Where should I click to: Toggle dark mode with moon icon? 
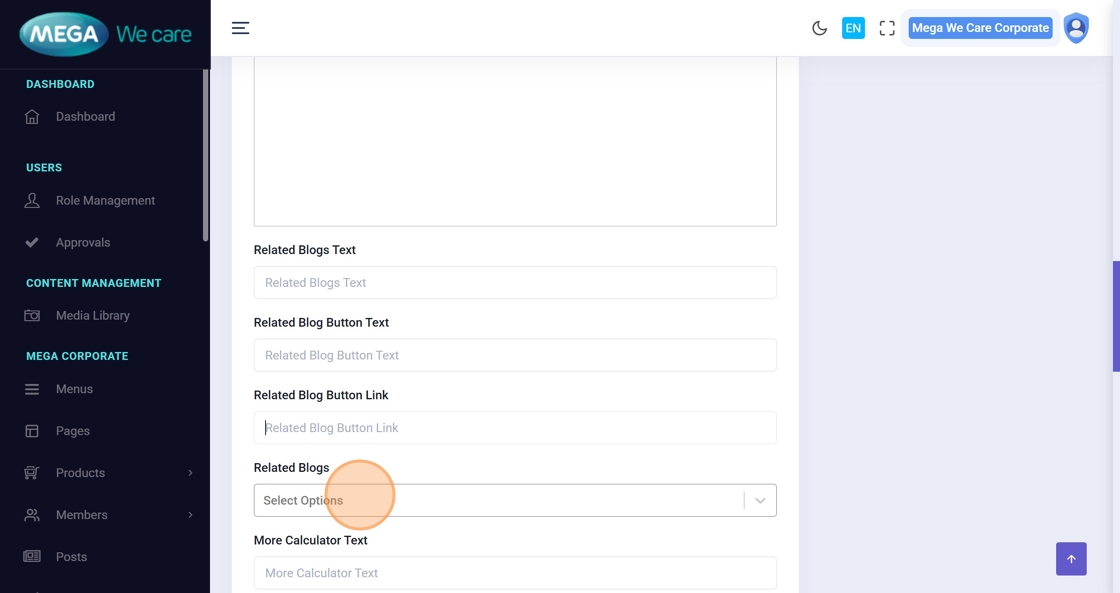coord(819,28)
